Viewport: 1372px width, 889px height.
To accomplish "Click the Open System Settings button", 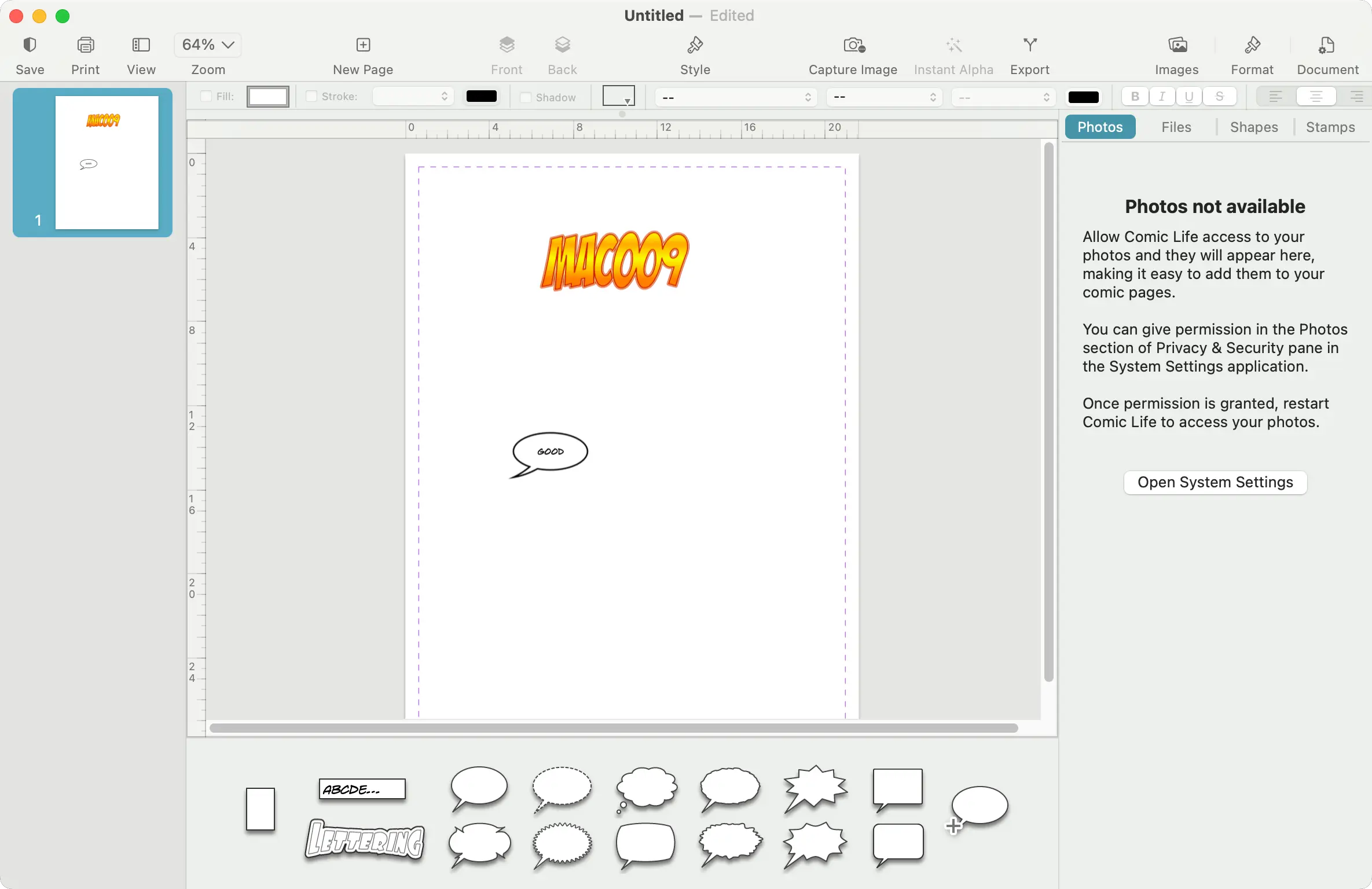I will tap(1215, 483).
